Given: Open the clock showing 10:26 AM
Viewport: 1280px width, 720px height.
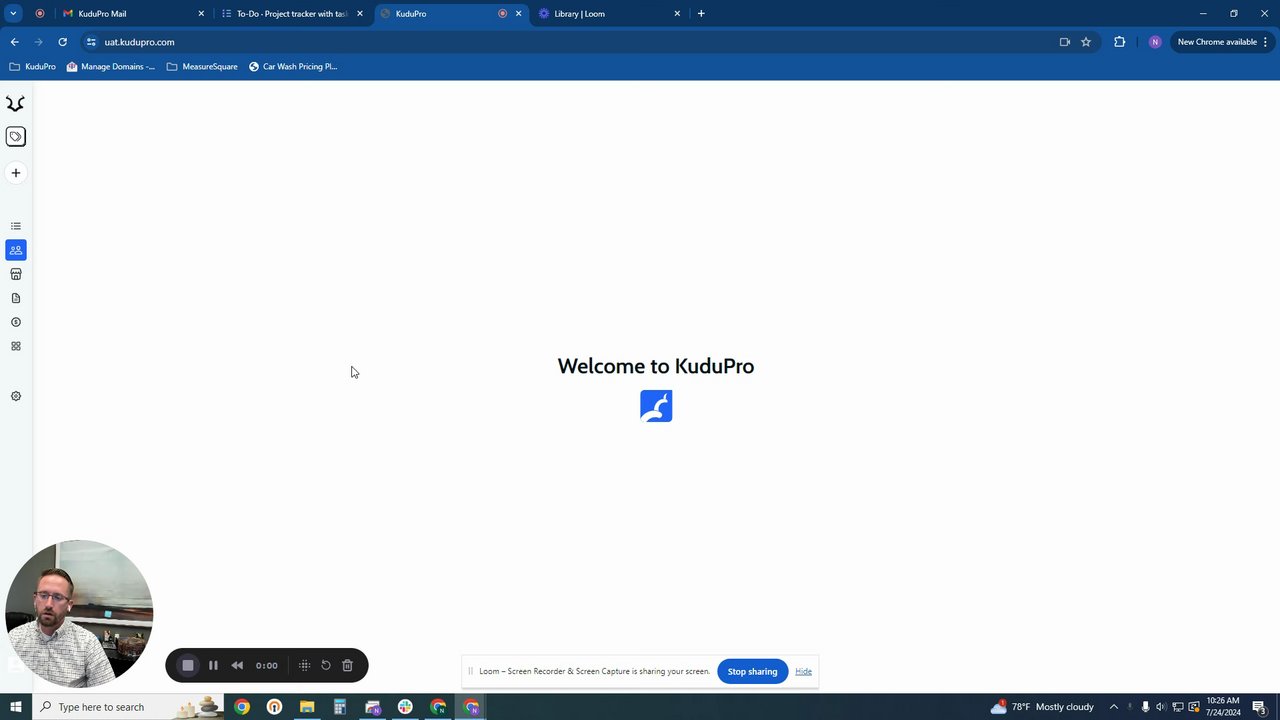Looking at the screenshot, I should pos(1223,707).
